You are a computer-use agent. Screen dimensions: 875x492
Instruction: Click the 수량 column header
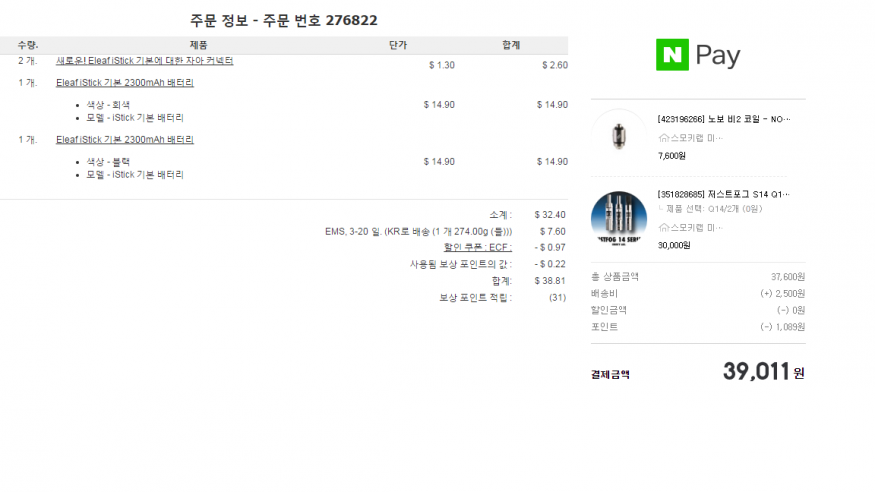tap(28, 45)
